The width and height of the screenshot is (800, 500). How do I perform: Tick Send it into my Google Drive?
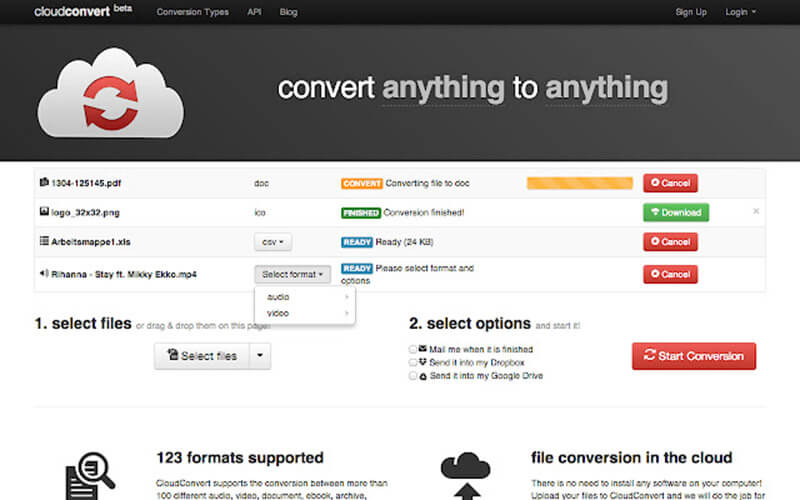coord(413,376)
